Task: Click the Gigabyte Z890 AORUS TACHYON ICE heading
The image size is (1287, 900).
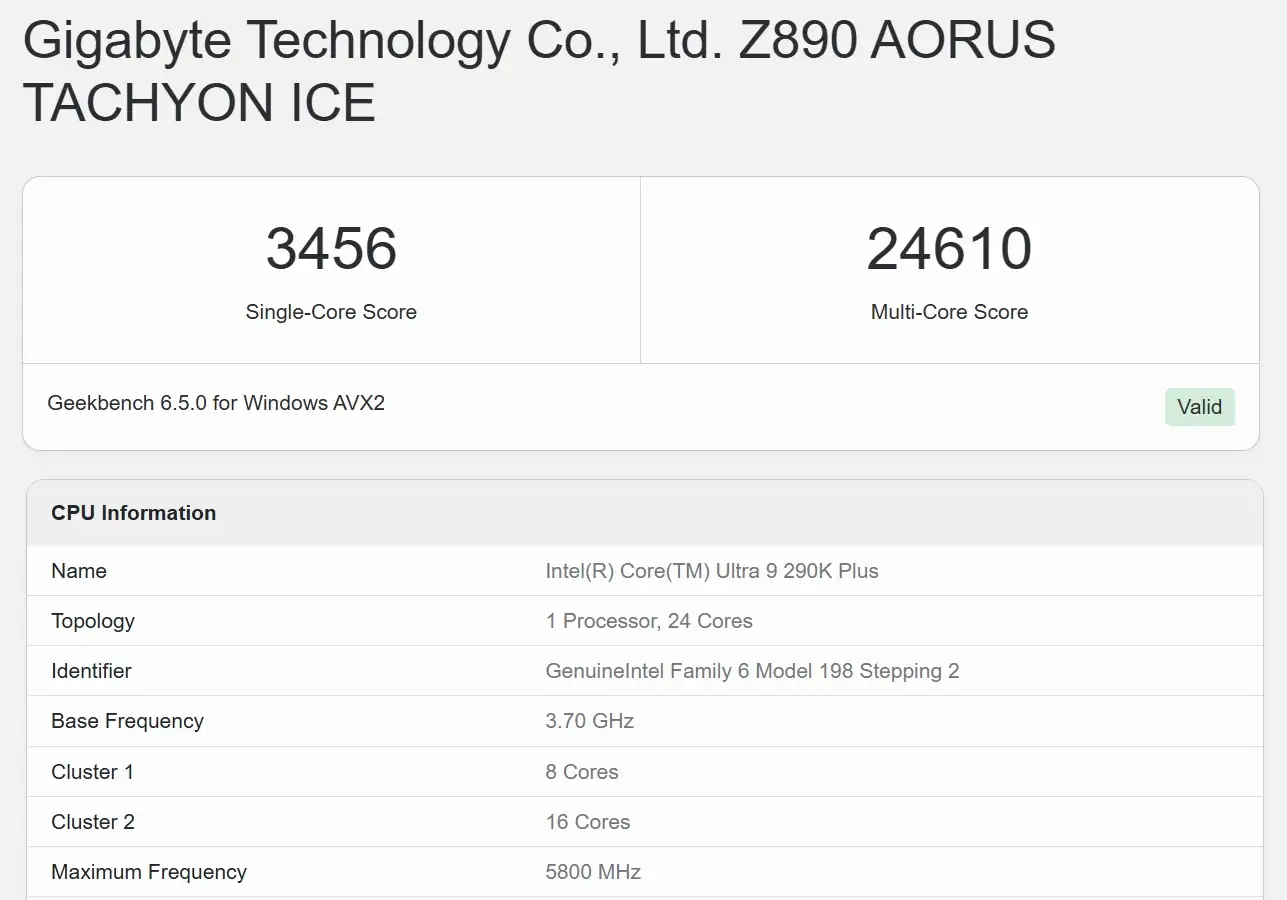Action: click(538, 72)
